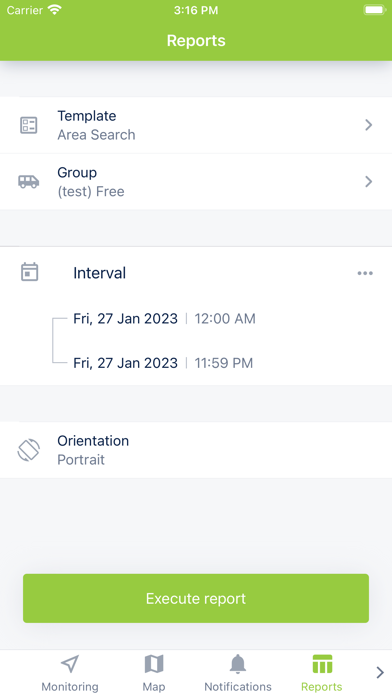
Task: Change the 12:00 AM start time
Action: click(225, 319)
